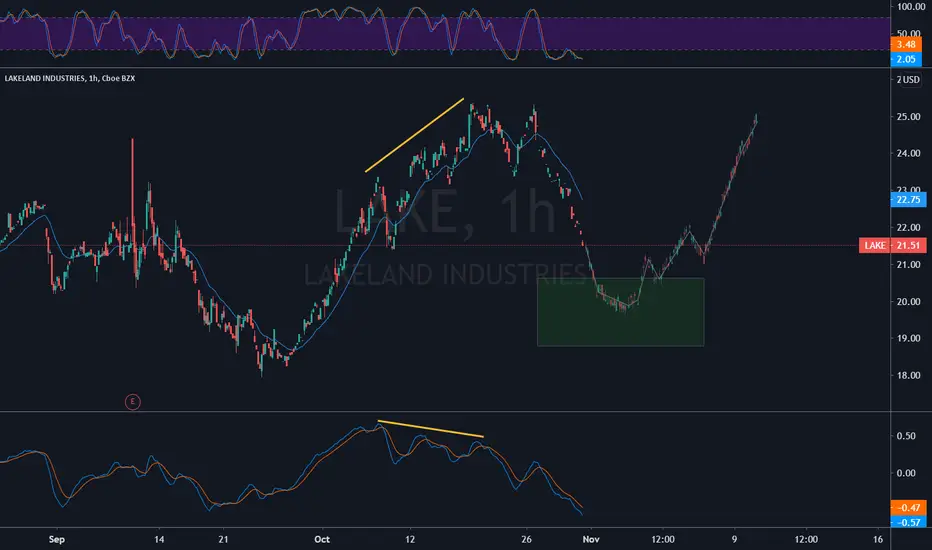Click the 21.00 price axis label
The image size is (932, 550).
(908, 265)
